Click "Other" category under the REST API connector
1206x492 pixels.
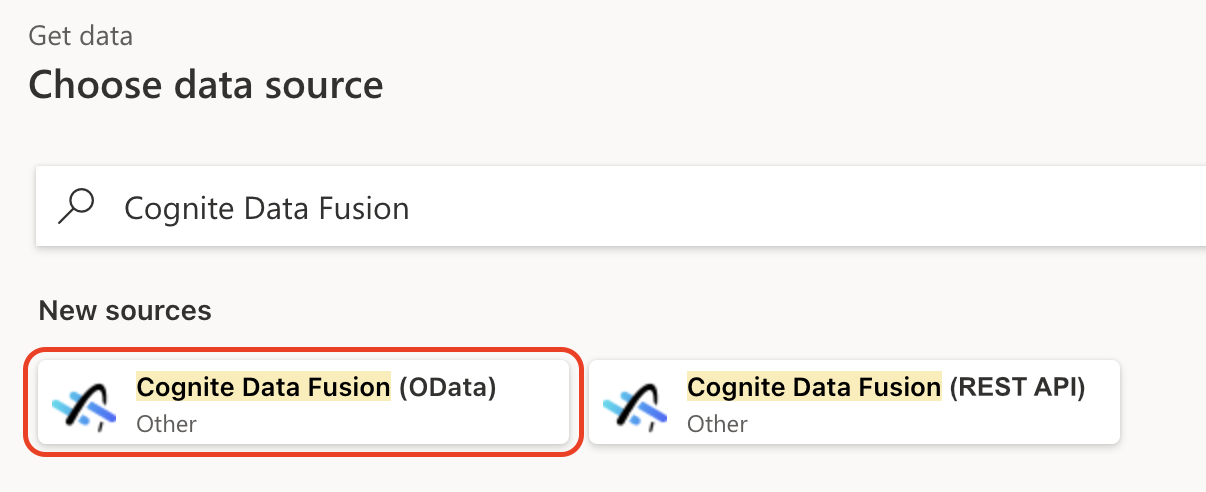click(717, 423)
